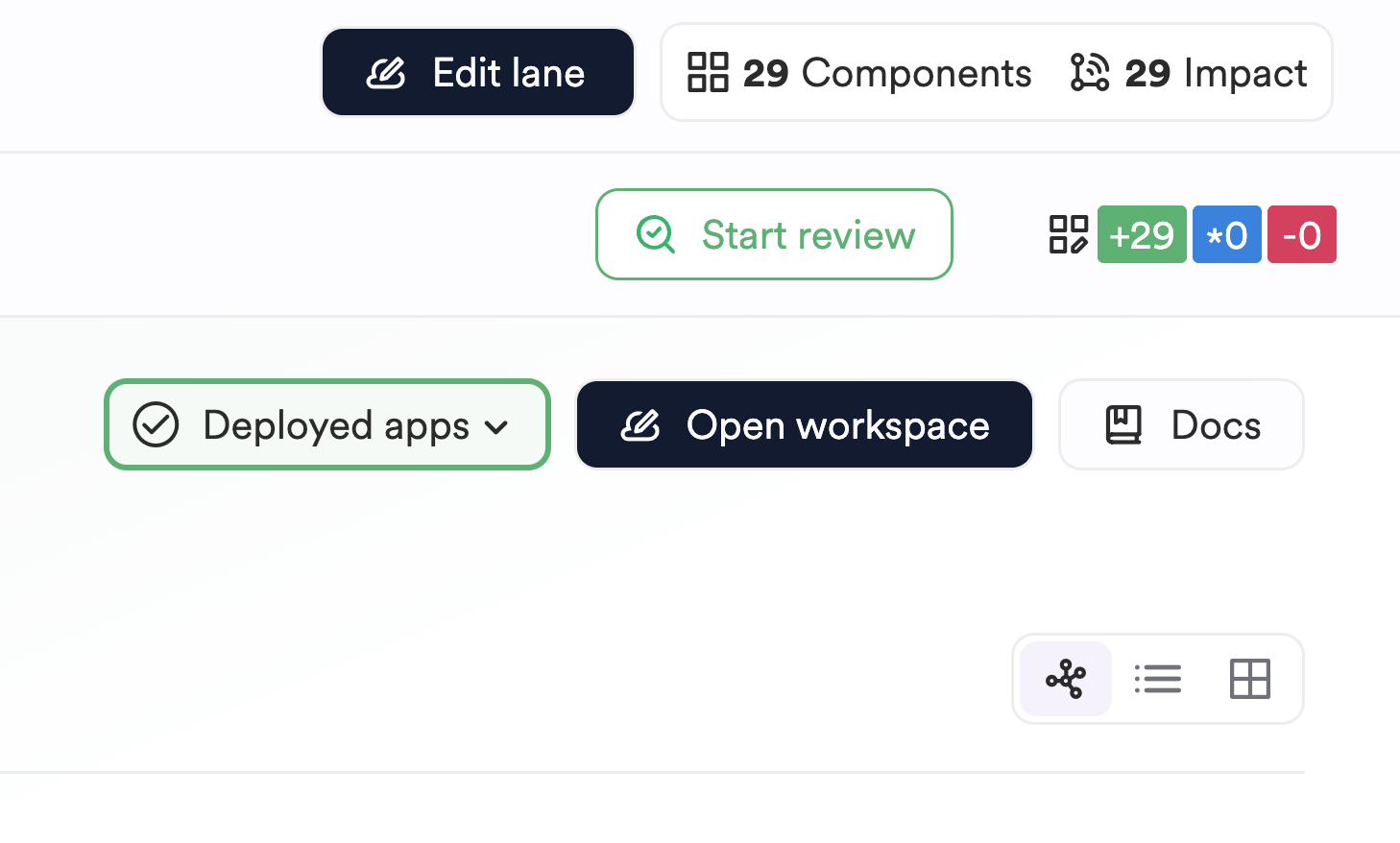This screenshot has height=843, width=1400.
Task: Switch to the grid view
Action: point(1250,679)
